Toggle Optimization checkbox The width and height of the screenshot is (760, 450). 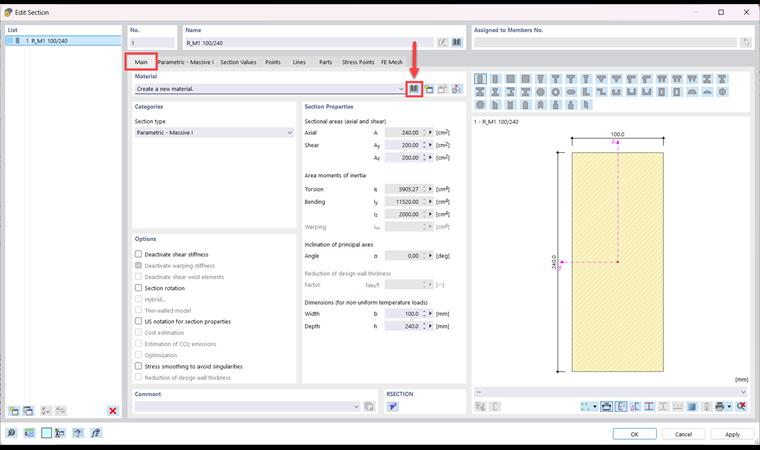pyautogui.click(x=139, y=354)
